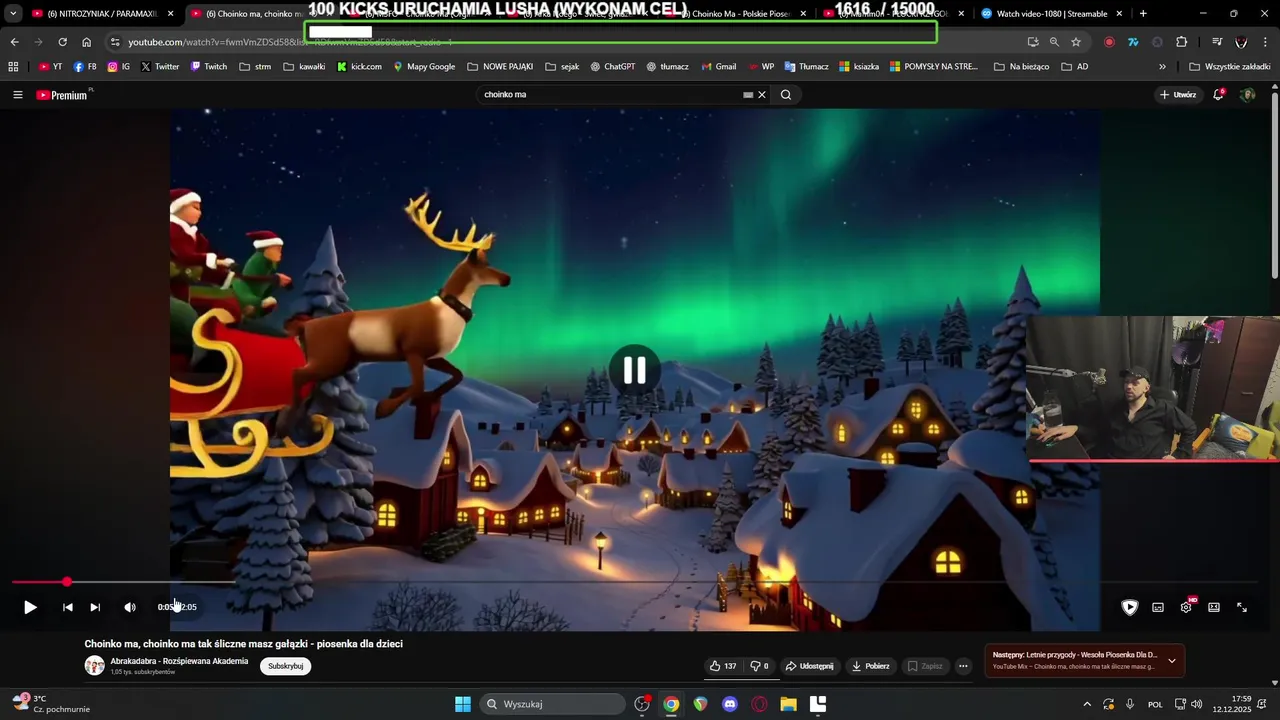Expand the Następny playlist panel chevron

(x=1172, y=661)
